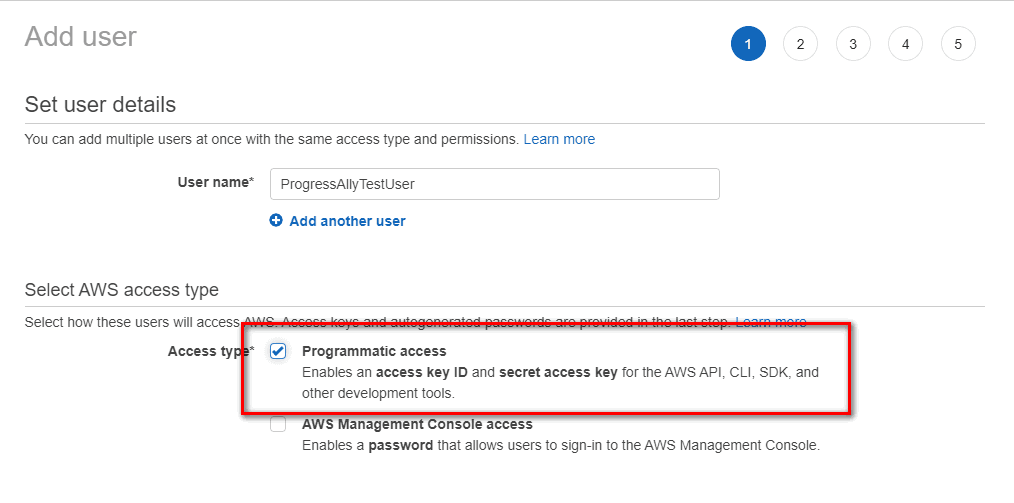The width and height of the screenshot is (1014, 503).
Task: Select step 3 circle in wizard
Action: click(853, 44)
